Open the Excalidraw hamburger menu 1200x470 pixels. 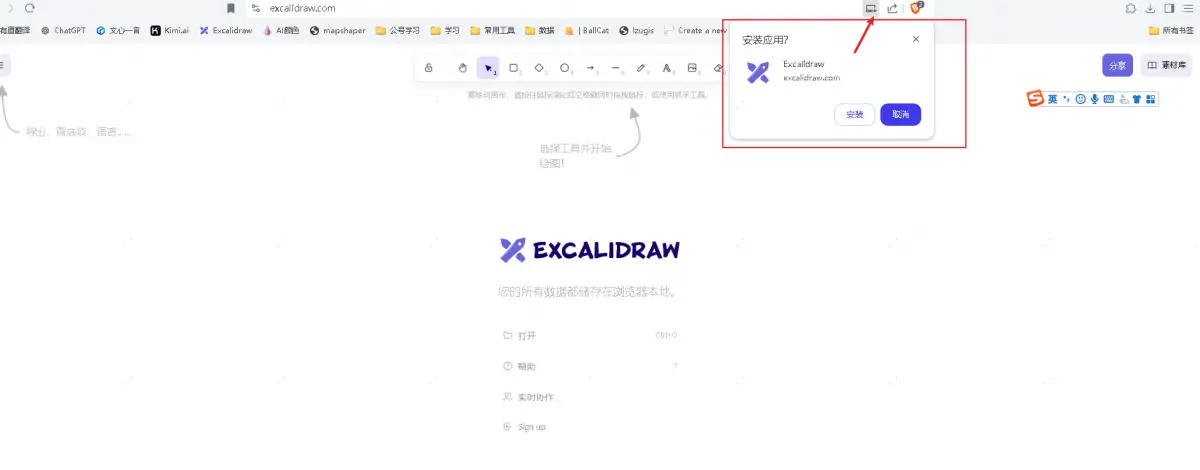coord(4,65)
